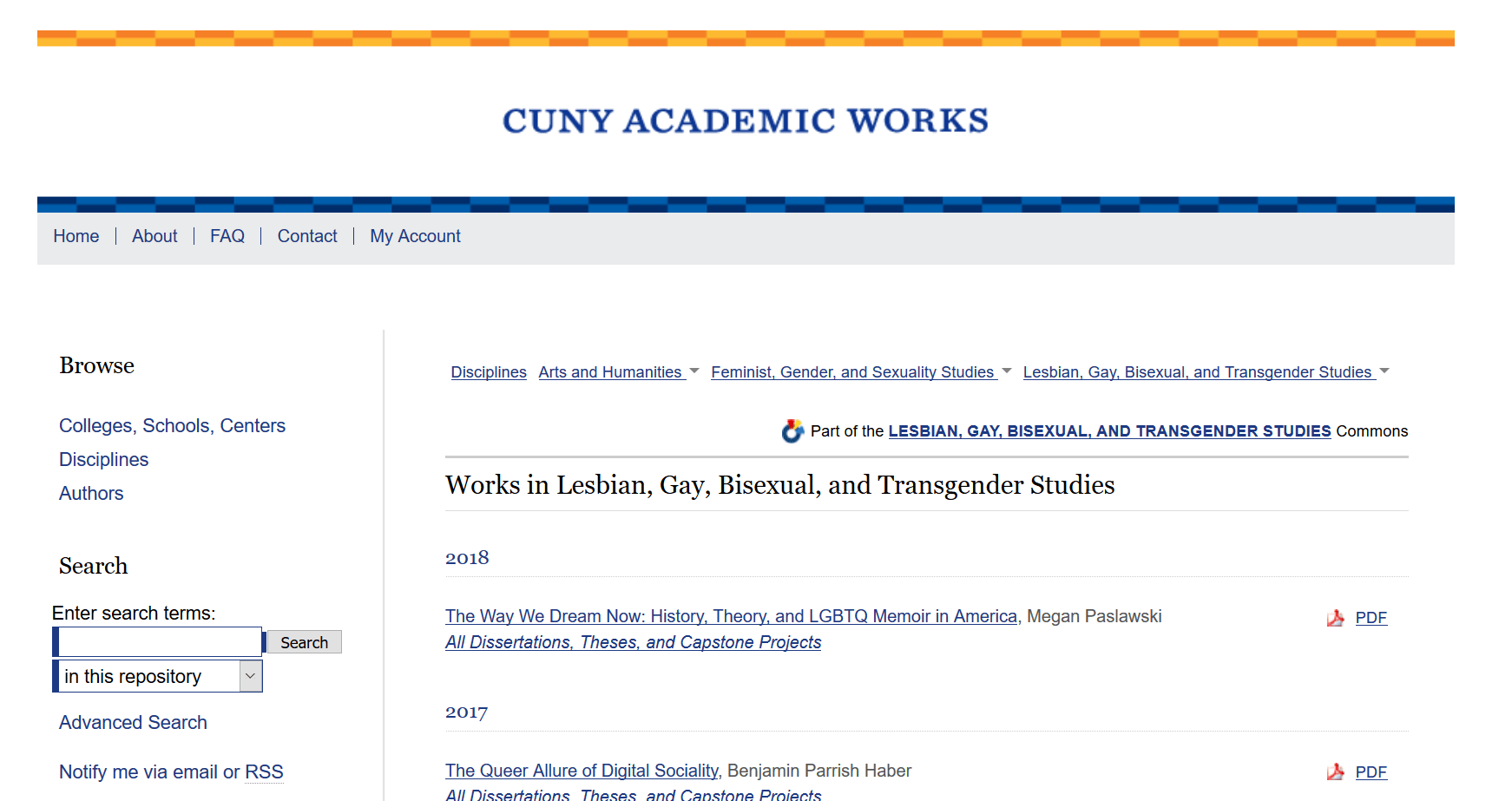Open the 'in this repository' search scope dropdown
Image resolution: width=1512 pixels, height=801 pixels.
tap(158, 676)
